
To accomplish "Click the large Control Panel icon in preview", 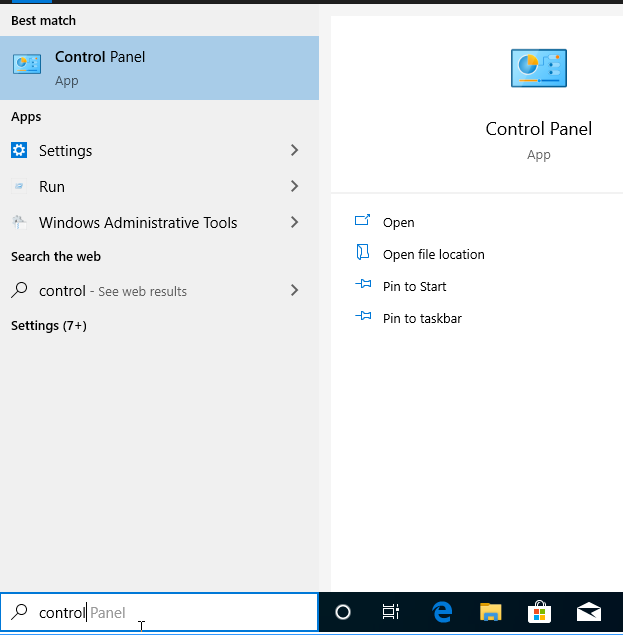I will click(x=538, y=69).
